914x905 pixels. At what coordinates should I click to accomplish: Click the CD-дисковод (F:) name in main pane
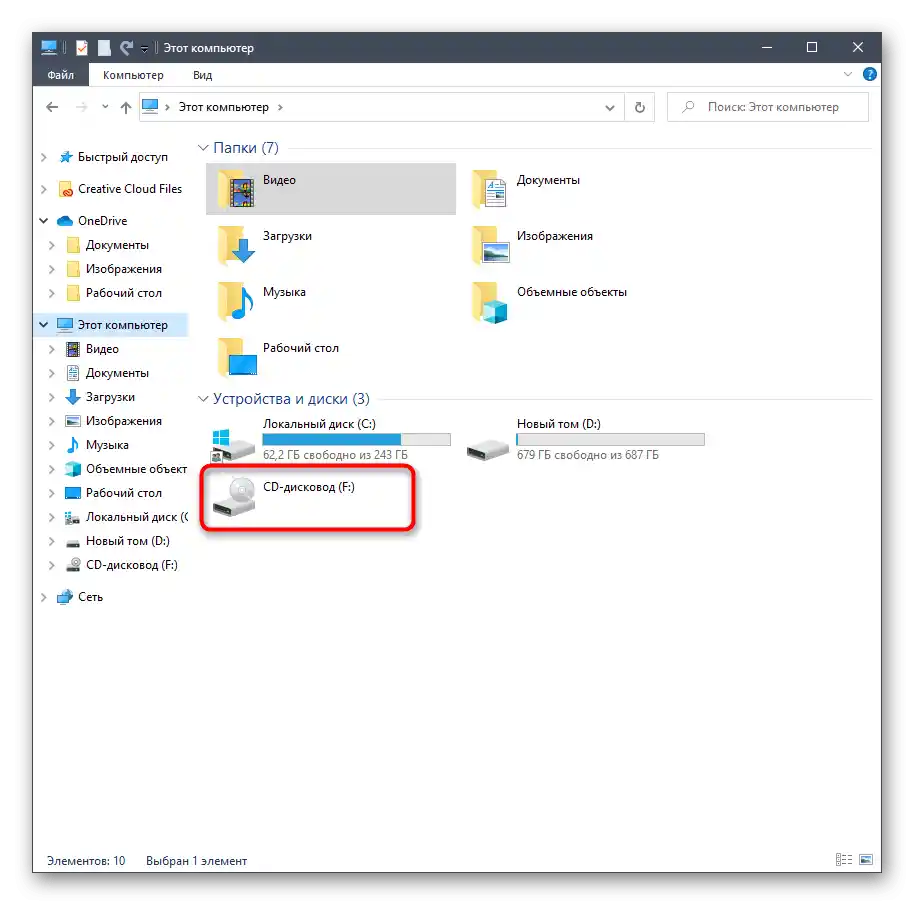(309, 487)
